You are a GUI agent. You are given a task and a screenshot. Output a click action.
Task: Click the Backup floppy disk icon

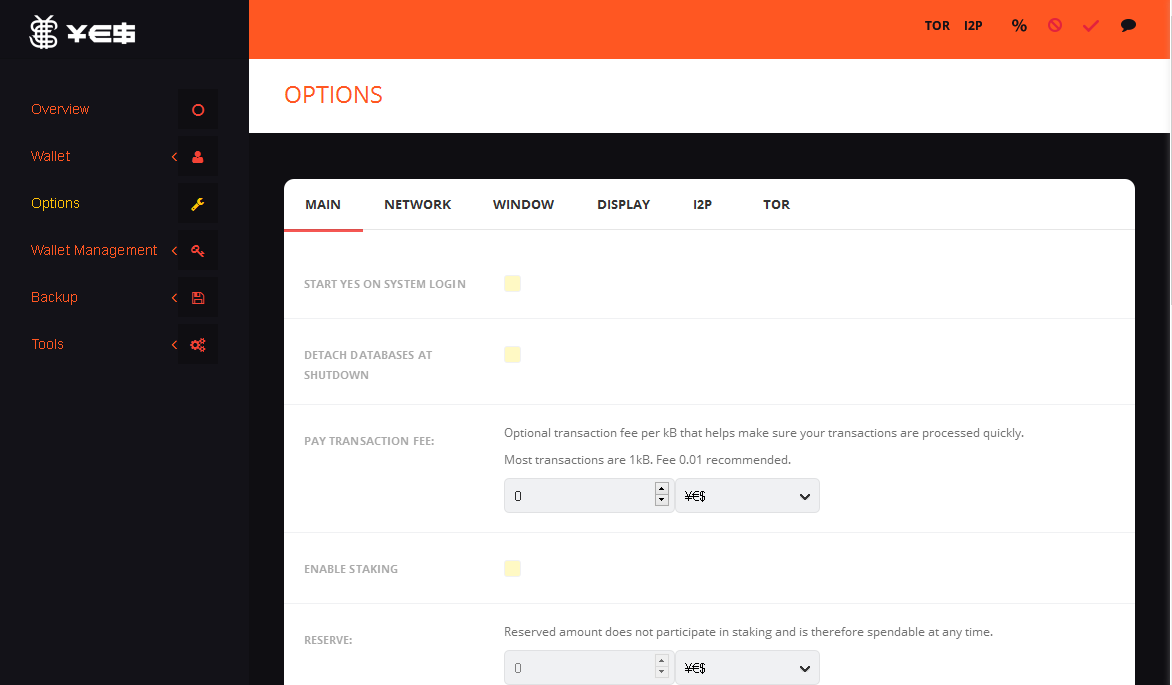tap(198, 298)
